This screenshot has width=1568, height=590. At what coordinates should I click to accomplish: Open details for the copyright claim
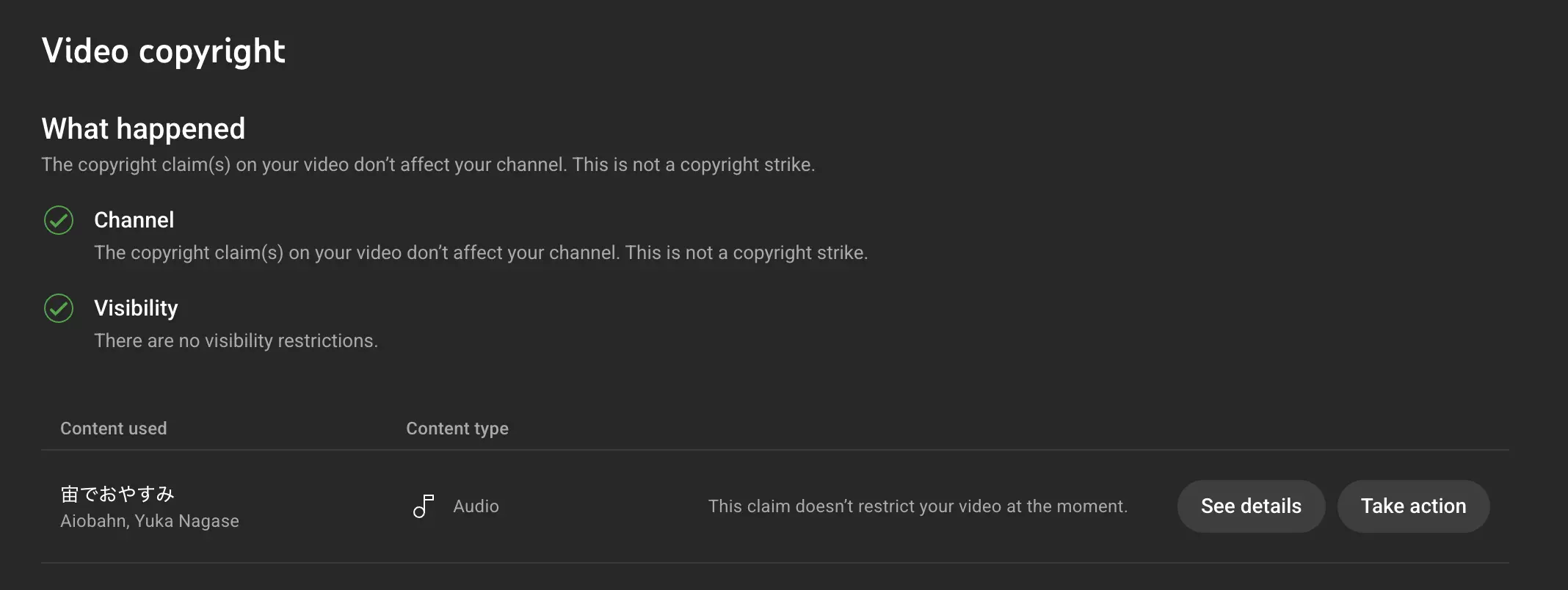pos(1251,506)
